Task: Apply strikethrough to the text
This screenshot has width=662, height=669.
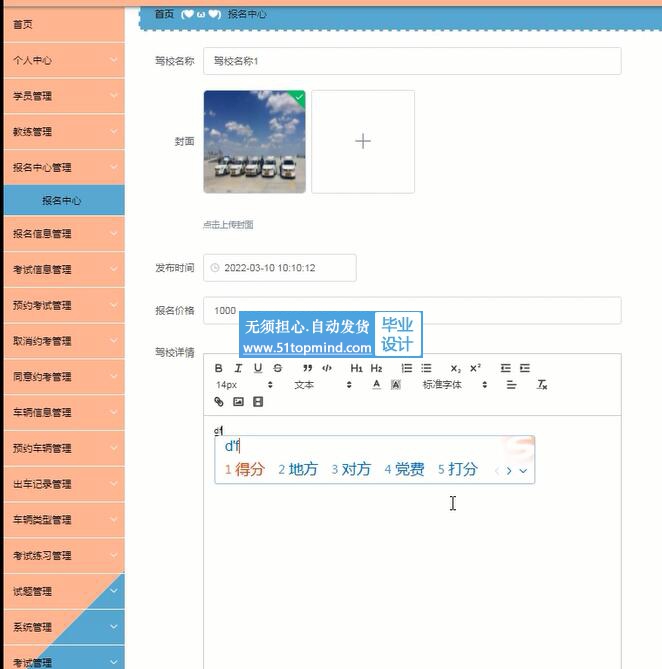Action: (278, 368)
